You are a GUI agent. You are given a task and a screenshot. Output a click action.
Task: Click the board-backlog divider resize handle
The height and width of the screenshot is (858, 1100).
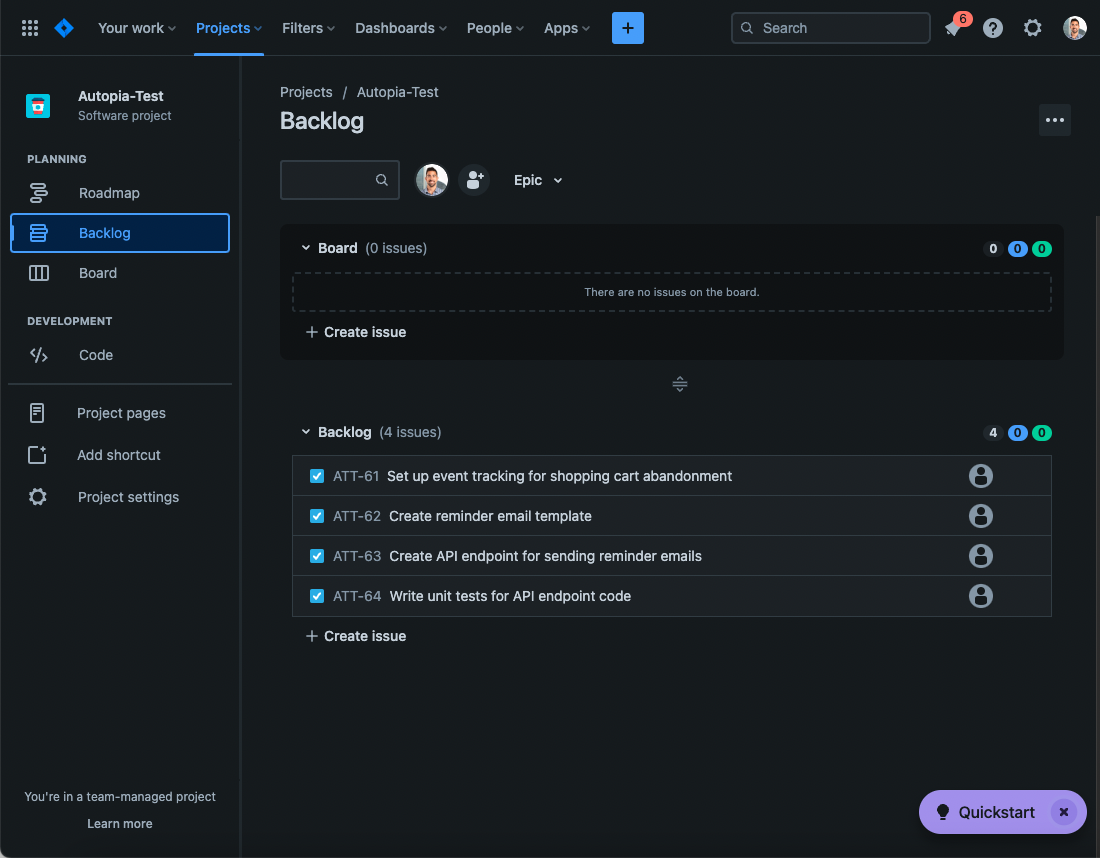coord(679,384)
